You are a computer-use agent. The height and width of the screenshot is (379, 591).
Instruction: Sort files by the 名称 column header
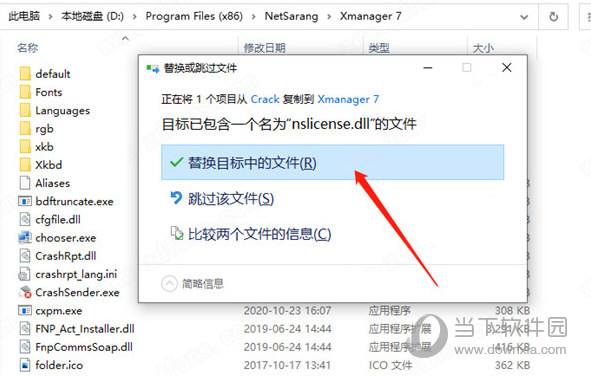(28, 48)
